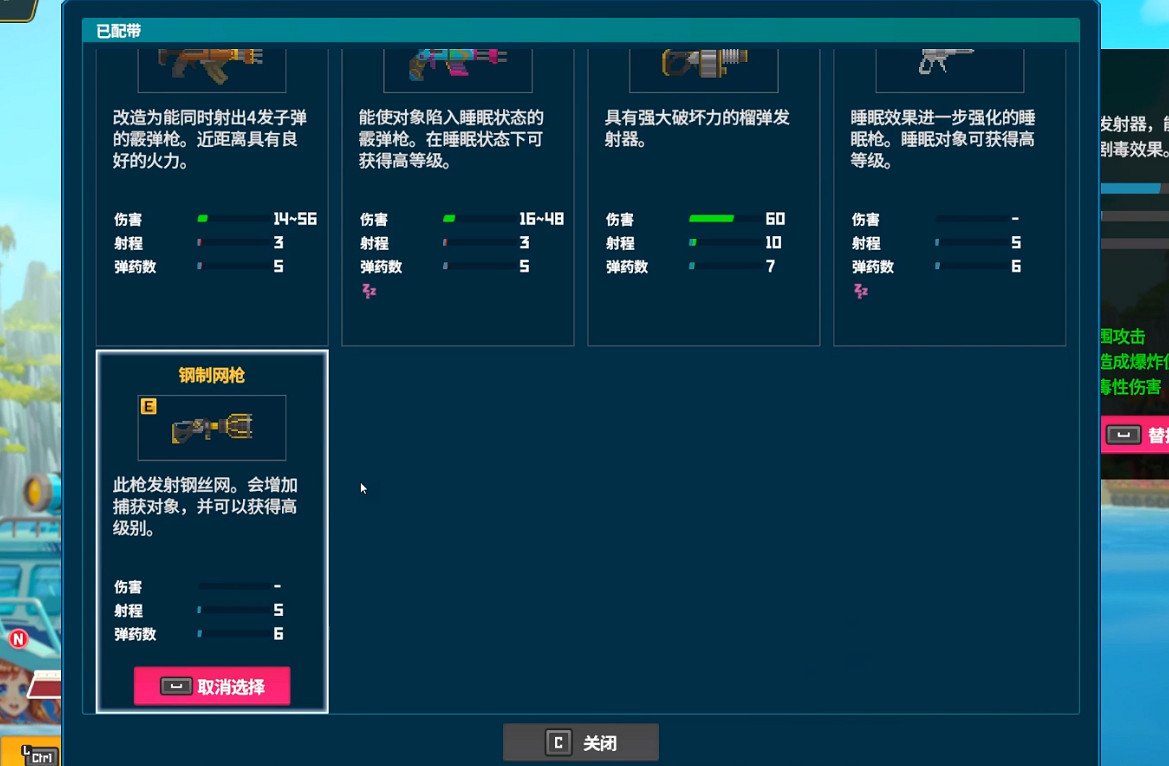
Task: Select the pink sleep shotgun weapon icon
Action: tap(457, 64)
